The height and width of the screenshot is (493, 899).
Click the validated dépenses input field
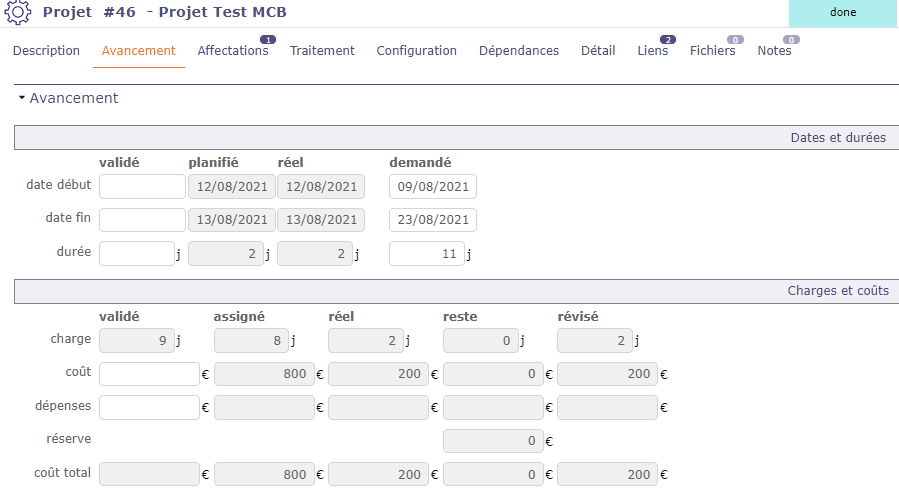pyautogui.click(x=149, y=407)
